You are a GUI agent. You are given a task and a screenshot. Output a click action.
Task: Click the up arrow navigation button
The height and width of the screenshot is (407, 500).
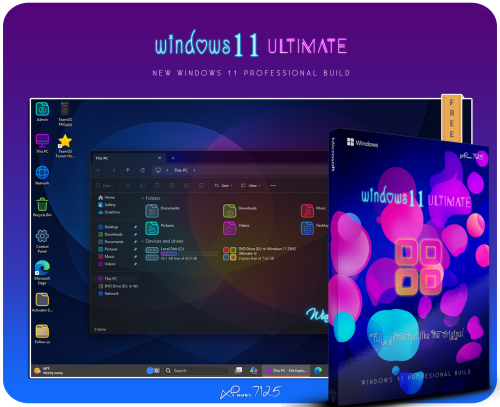click(128, 170)
